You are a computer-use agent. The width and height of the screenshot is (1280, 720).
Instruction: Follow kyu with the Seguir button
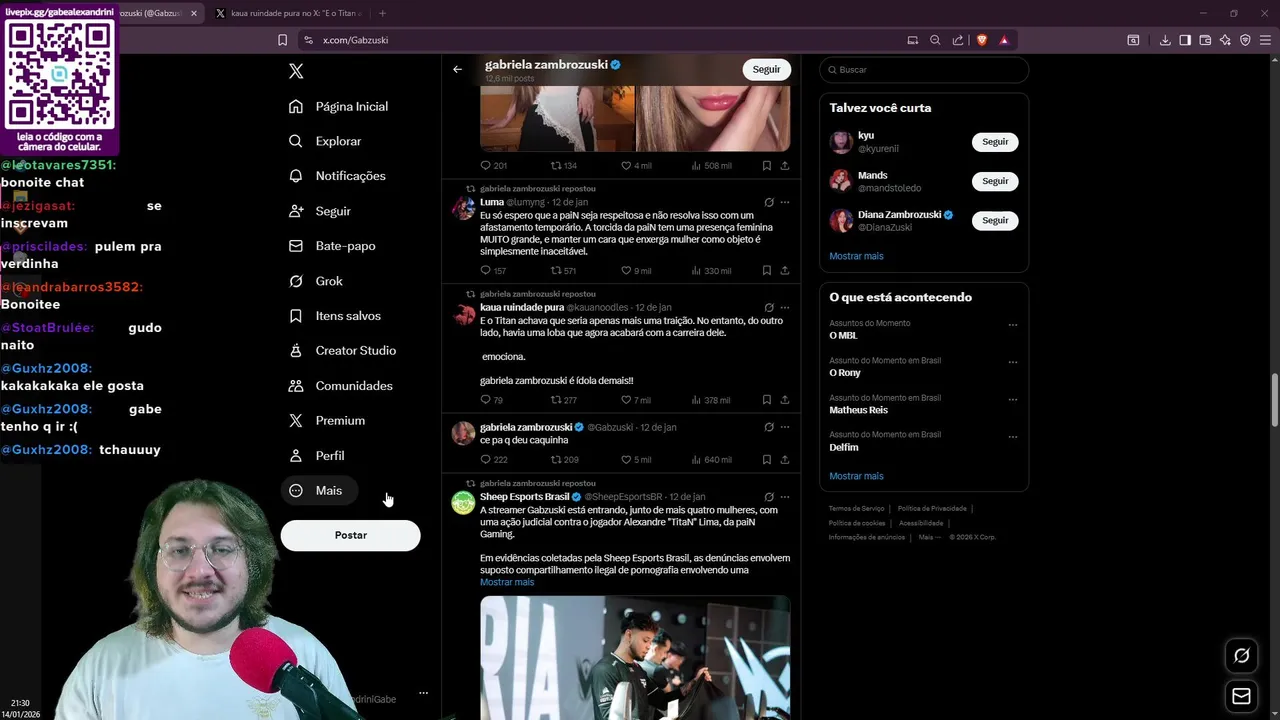pyautogui.click(x=995, y=142)
